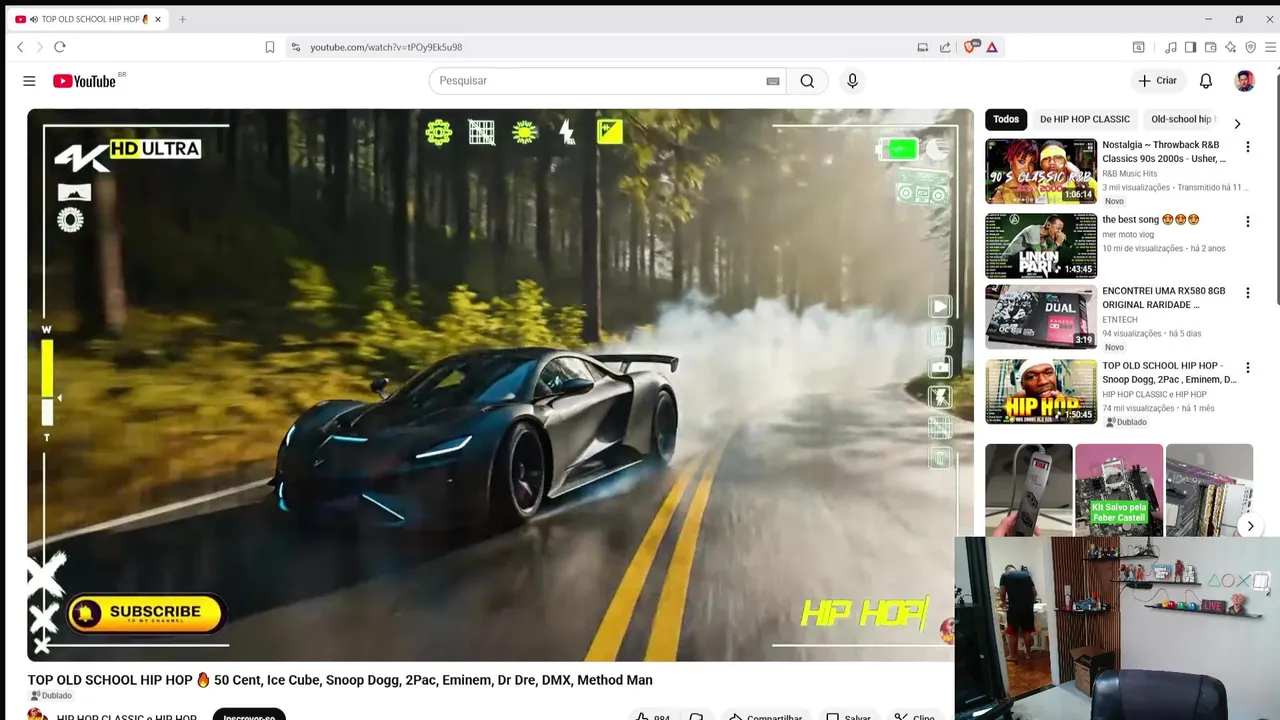
Task: Click the Dublado badge under video title
Action: coord(51,696)
